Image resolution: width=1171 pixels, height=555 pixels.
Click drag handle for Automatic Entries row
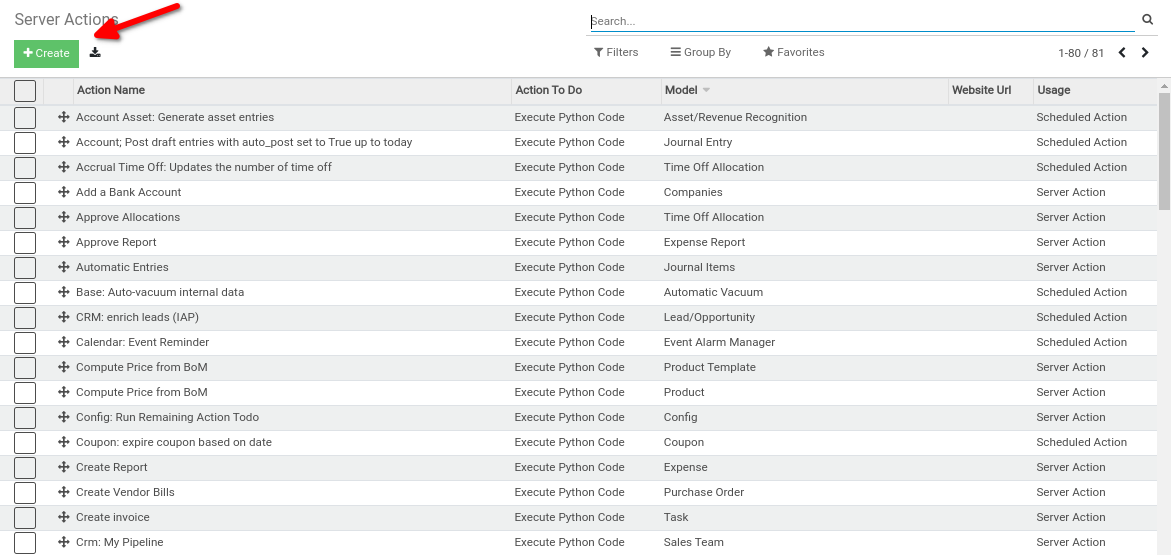pyautogui.click(x=63, y=267)
